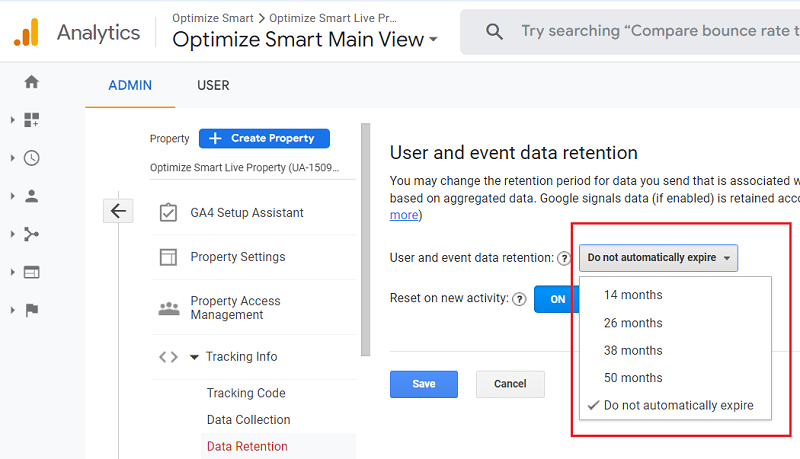Image resolution: width=800 pixels, height=459 pixels.
Task: Click the Property Access Management people icon
Action: [x=169, y=308]
